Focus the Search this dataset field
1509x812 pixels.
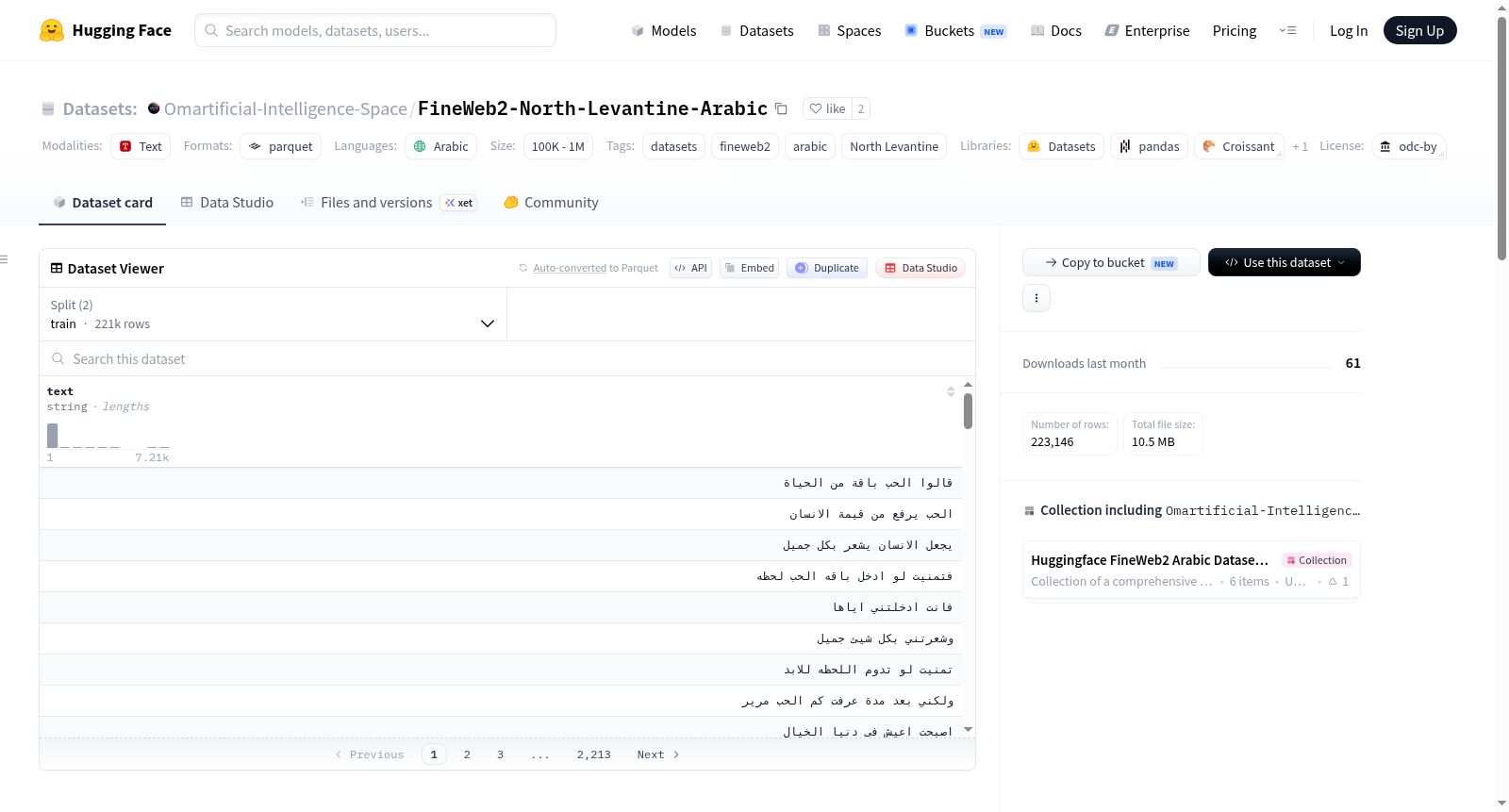pyautogui.click(x=507, y=358)
